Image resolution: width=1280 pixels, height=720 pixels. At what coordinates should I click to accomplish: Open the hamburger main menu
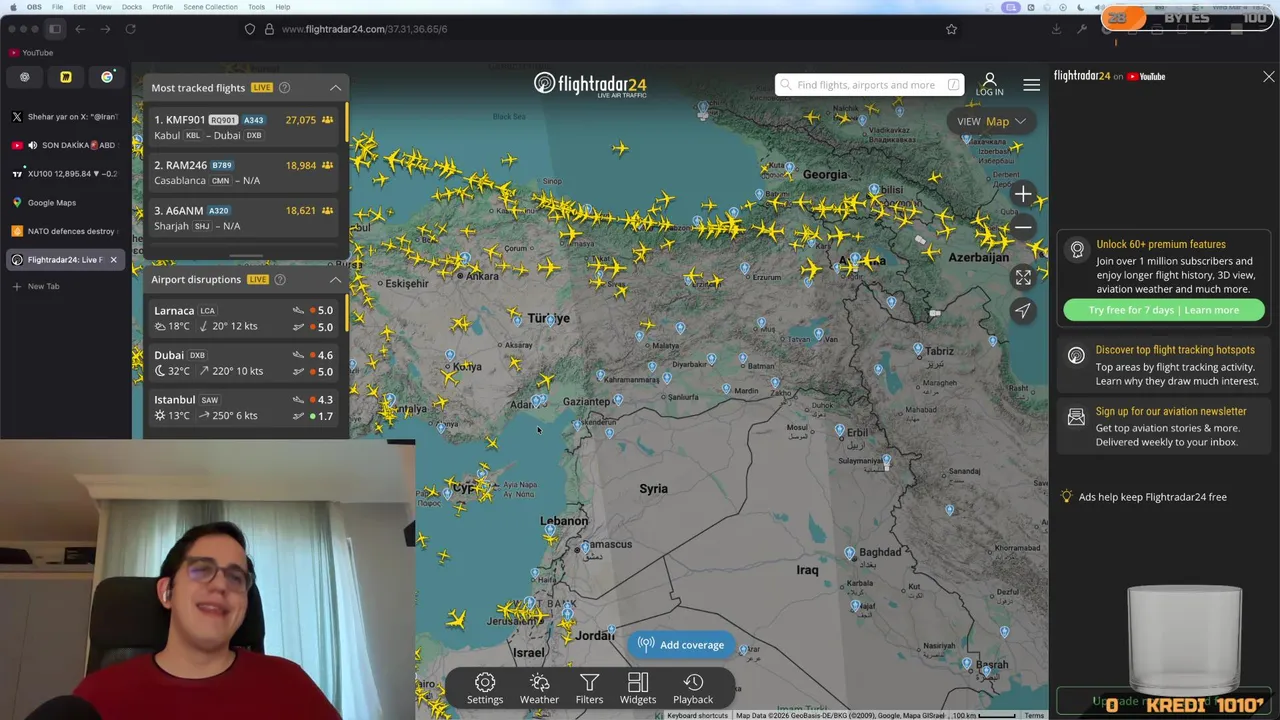click(1031, 85)
